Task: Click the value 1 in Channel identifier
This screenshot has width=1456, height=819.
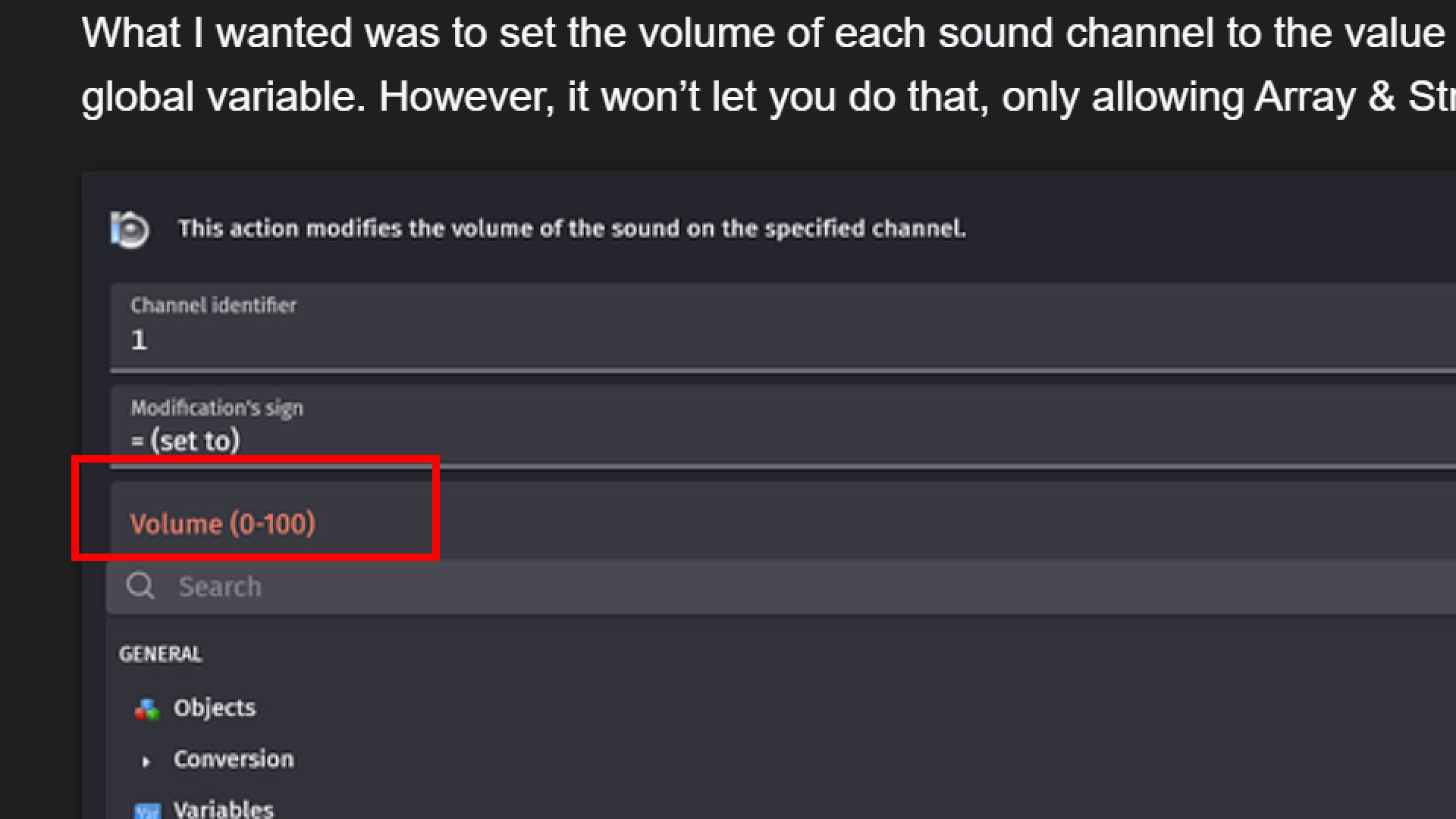Action: coord(139,340)
